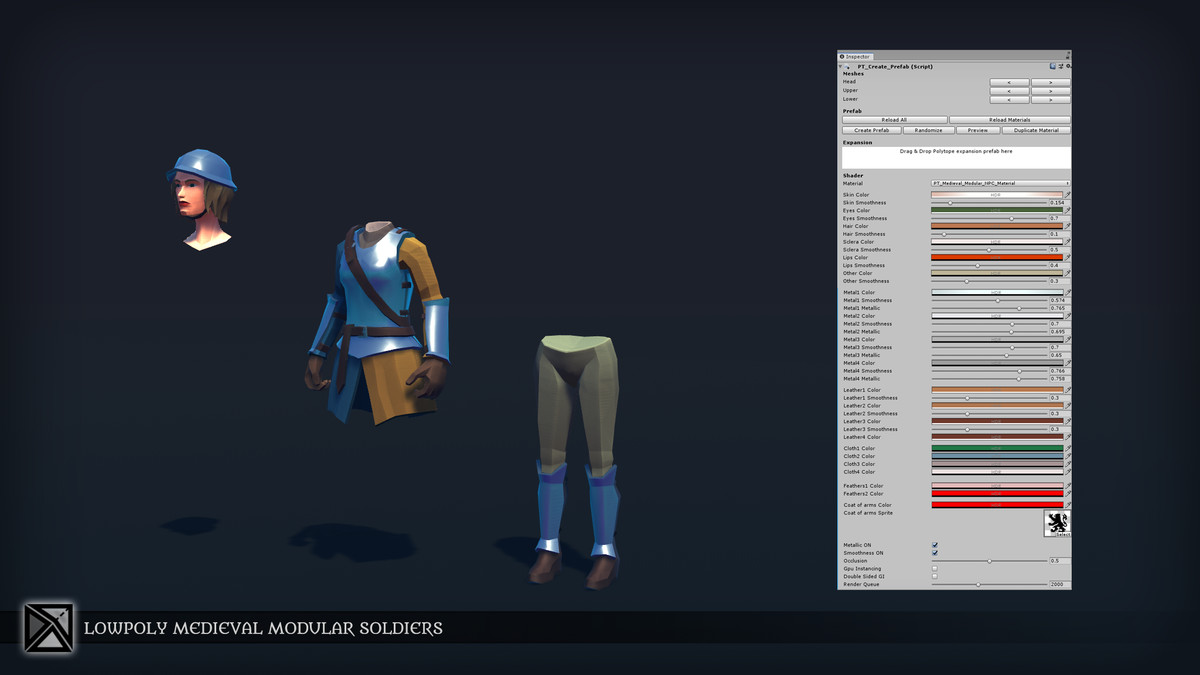Click the previous arrow for Upper mesh
This screenshot has height=675, width=1200.
click(x=1009, y=90)
